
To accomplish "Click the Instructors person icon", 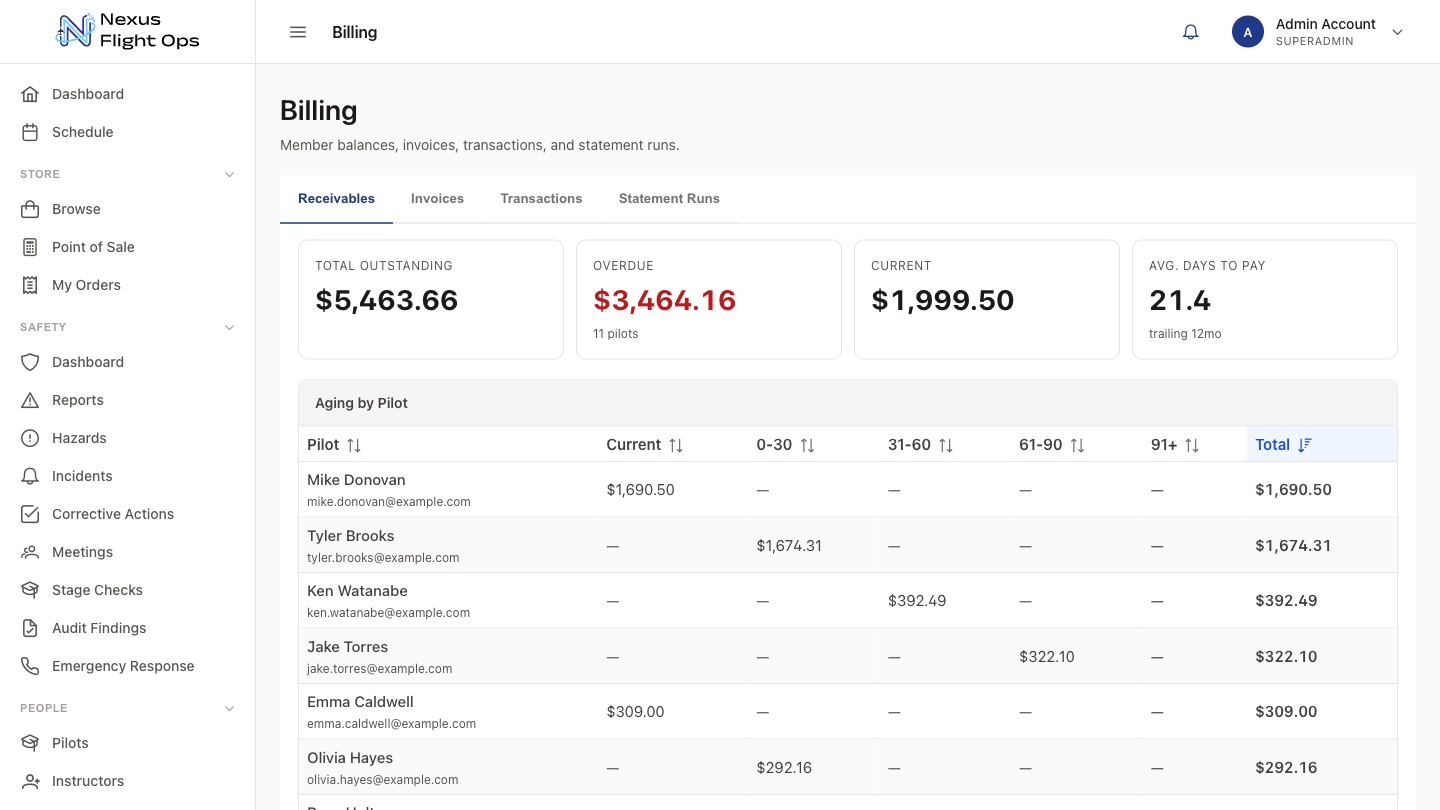I will tap(30, 781).
